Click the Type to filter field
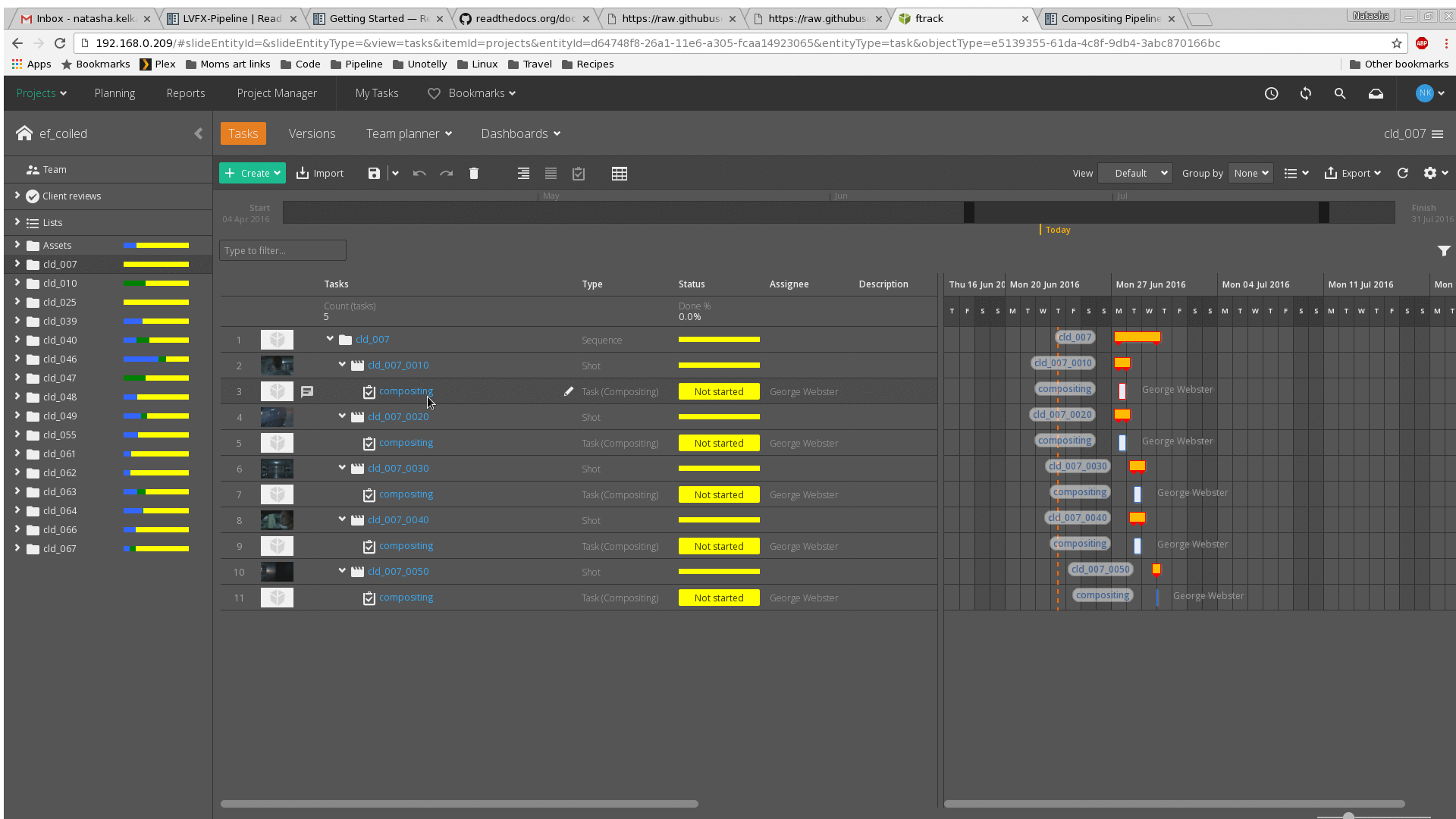This screenshot has width=1456, height=819. [283, 251]
